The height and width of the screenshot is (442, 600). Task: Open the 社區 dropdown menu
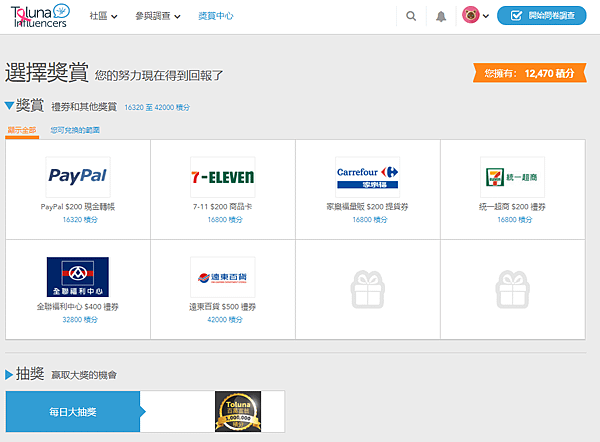(x=103, y=16)
